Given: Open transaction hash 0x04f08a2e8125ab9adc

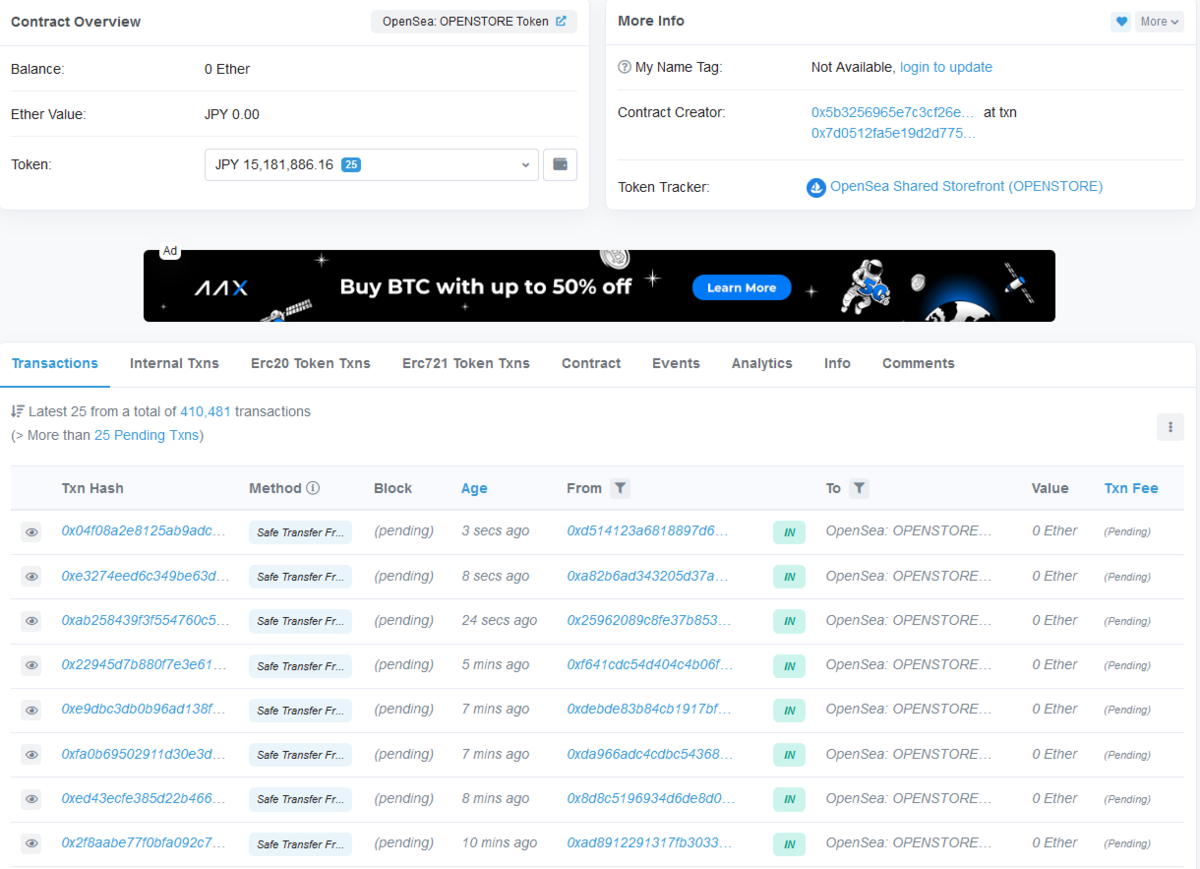Looking at the screenshot, I should (145, 531).
